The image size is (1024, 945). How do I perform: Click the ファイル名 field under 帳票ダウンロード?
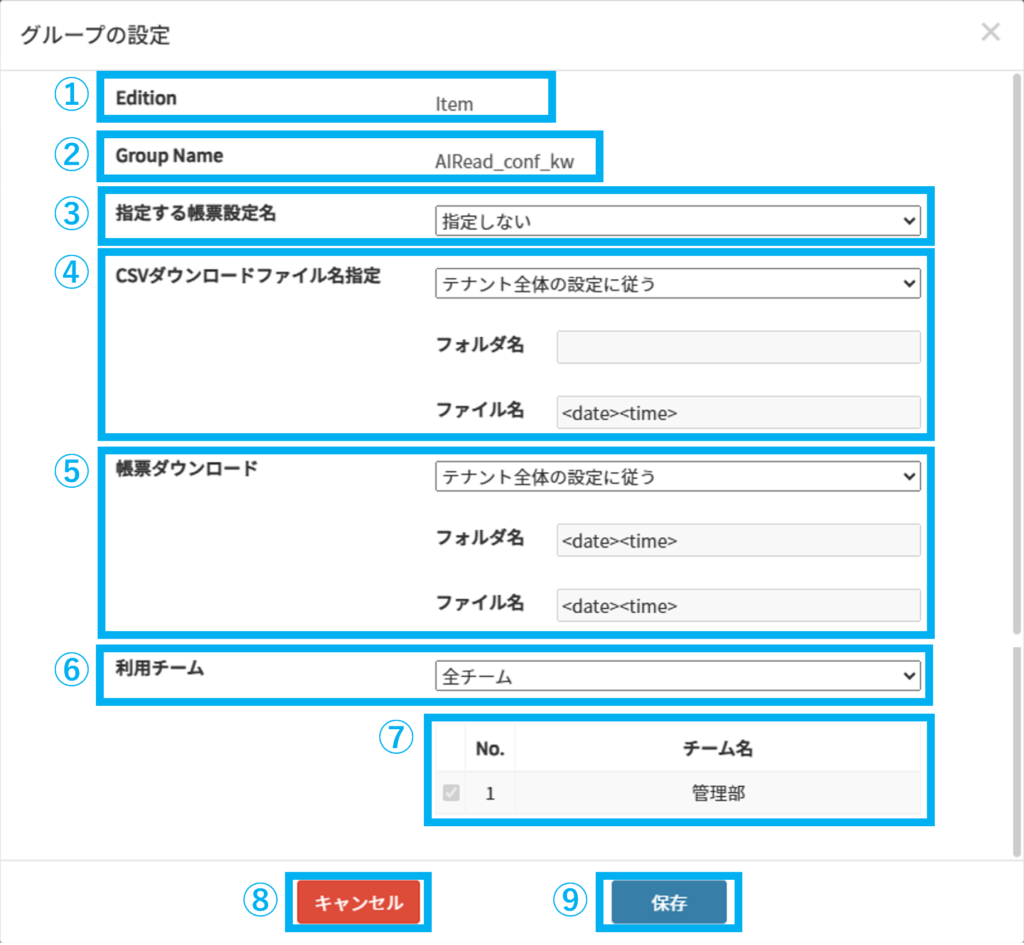738,605
